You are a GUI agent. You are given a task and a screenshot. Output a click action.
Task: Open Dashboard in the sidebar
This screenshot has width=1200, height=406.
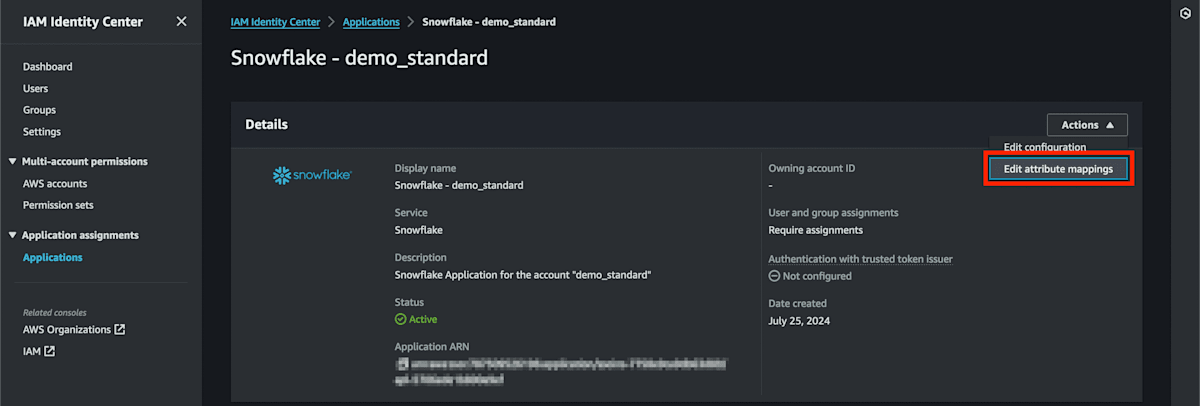tap(48, 67)
